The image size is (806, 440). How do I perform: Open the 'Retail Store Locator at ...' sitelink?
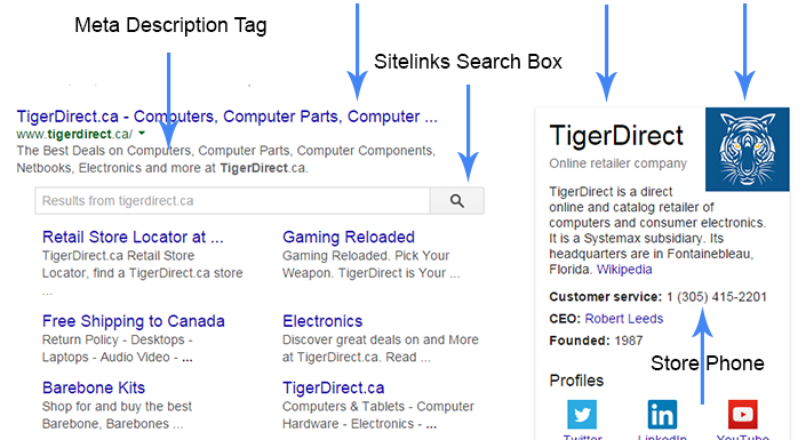133,237
